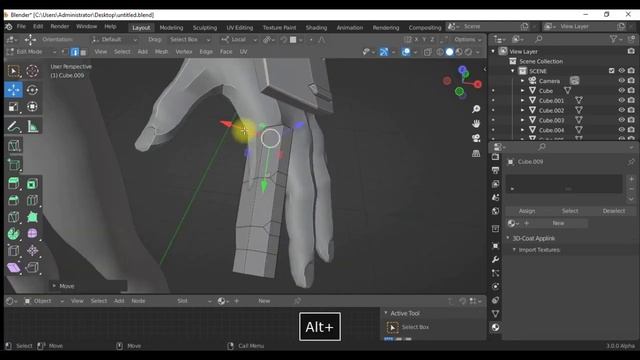The width and height of the screenshot is (640, 360).
Task: Toggle X-ray display in viewport header
Action: 427,52
